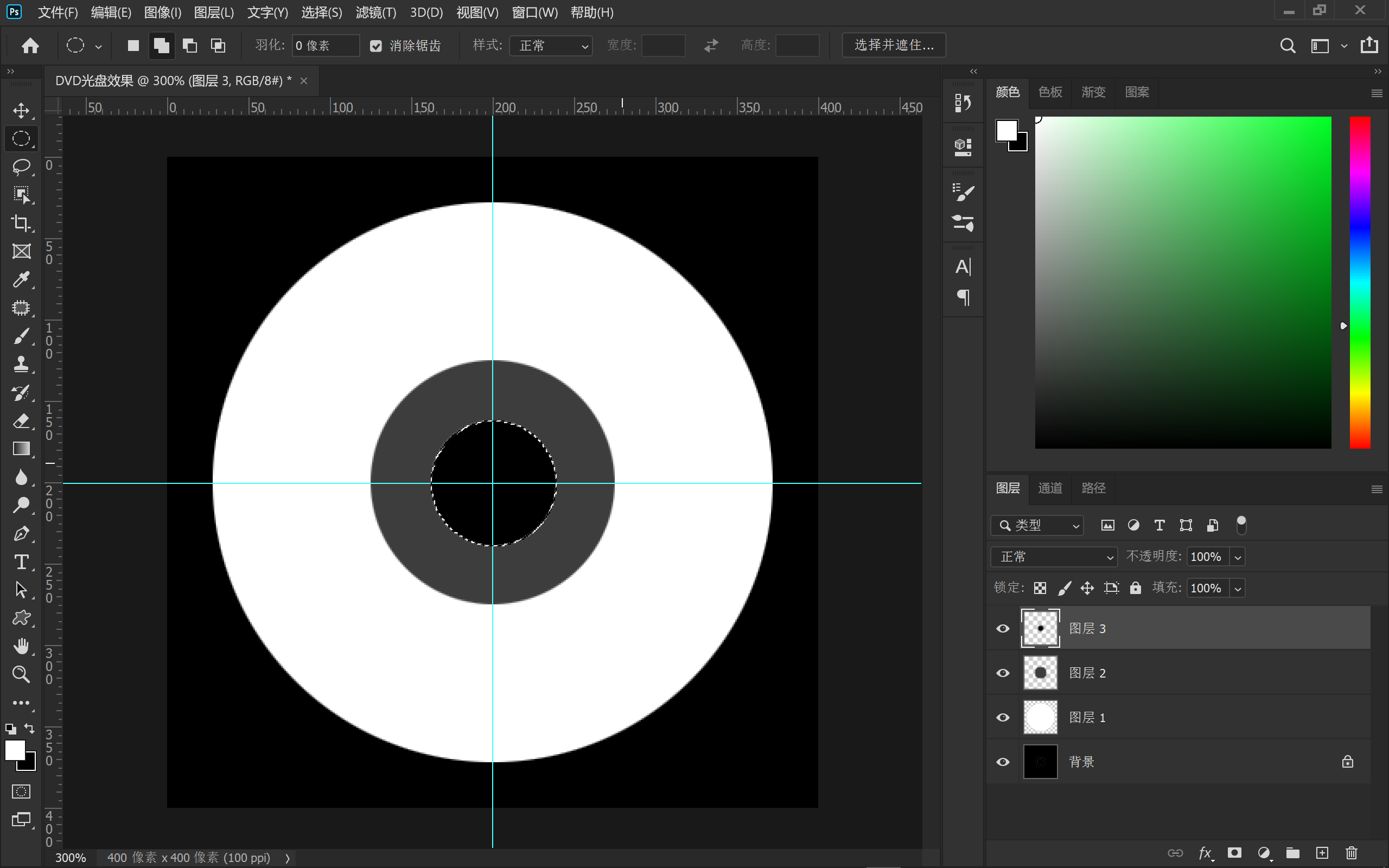Hide layer 图层 1 via eye icon
Screen dimensions: 1389x868
(x=1003, y=718)
